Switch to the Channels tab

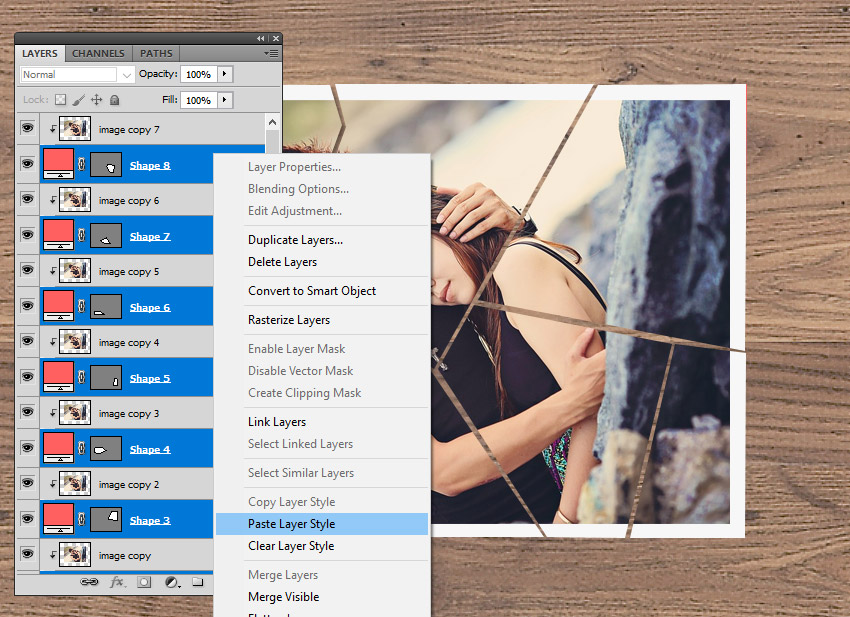point(98,53)
